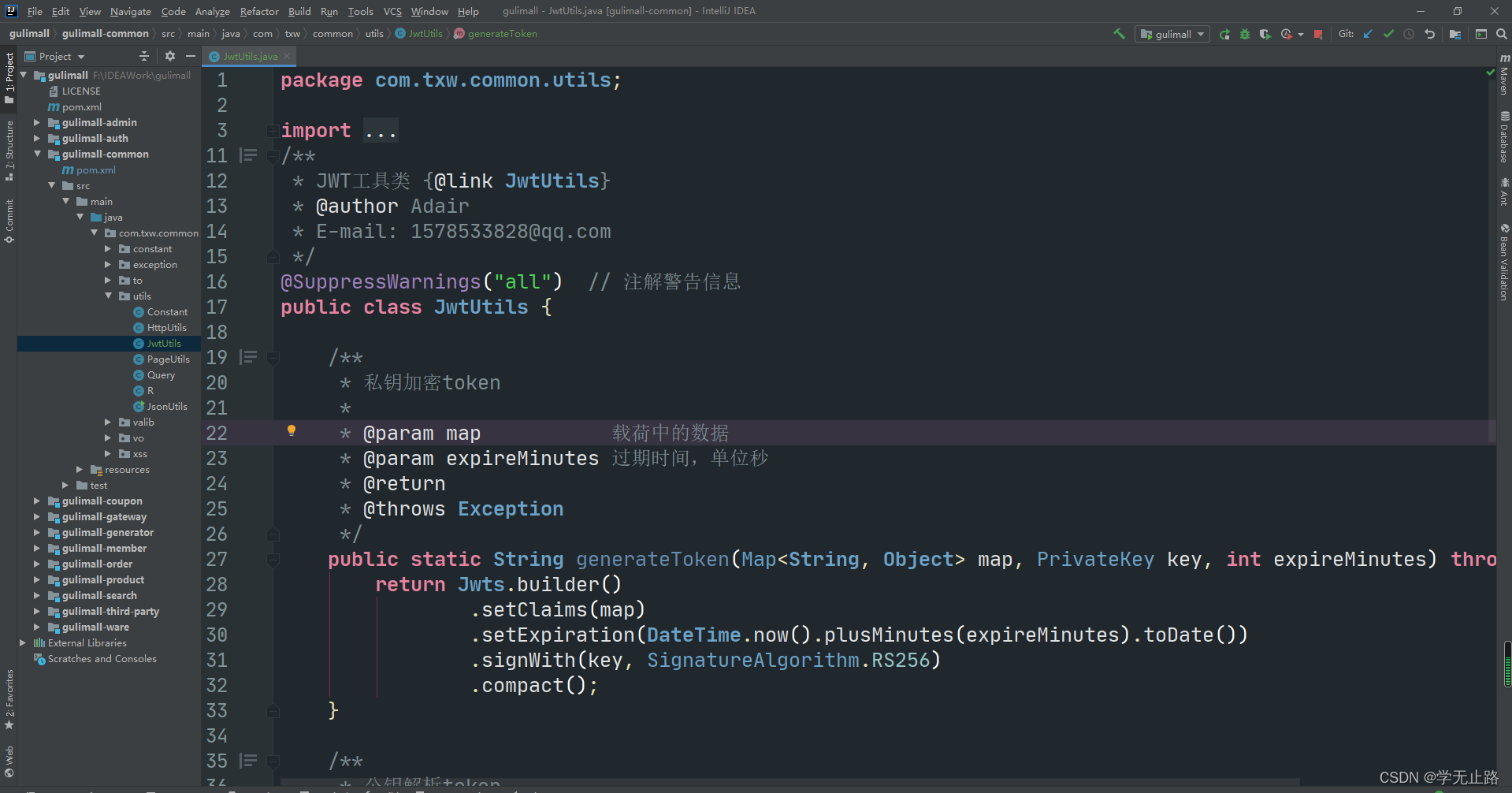The width and height of the screenshot is (1512, 793).
Task: Expand the External Libraries node
Action: pos(23,642)
